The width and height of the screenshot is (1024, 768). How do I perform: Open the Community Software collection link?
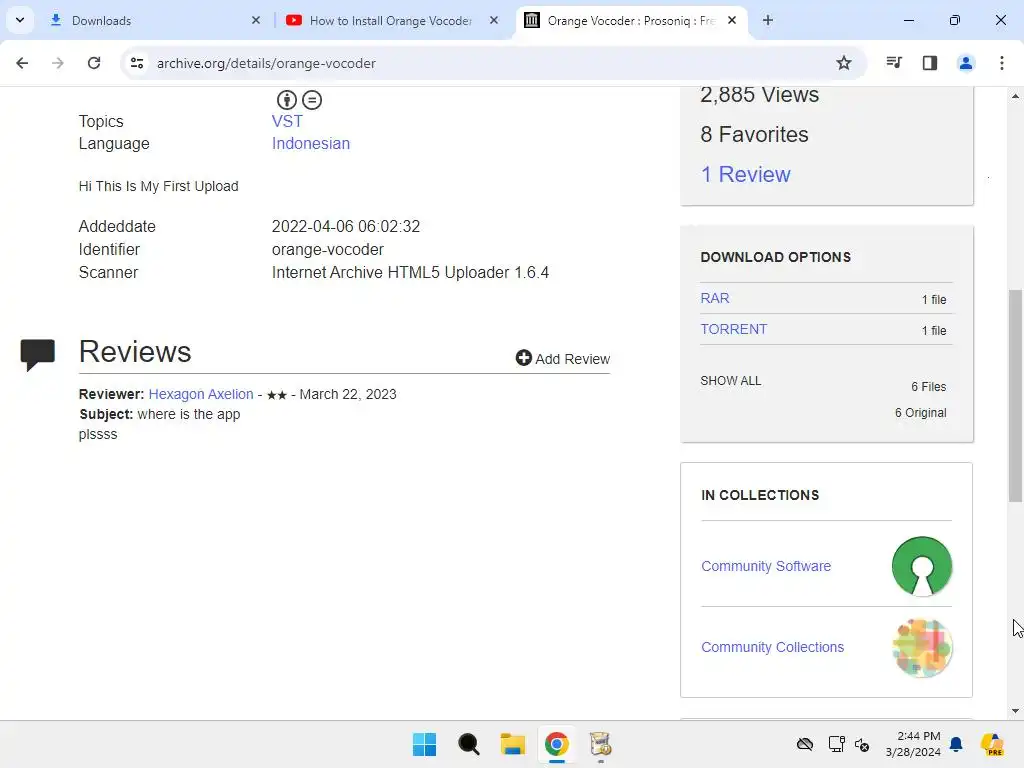(766, 566)
